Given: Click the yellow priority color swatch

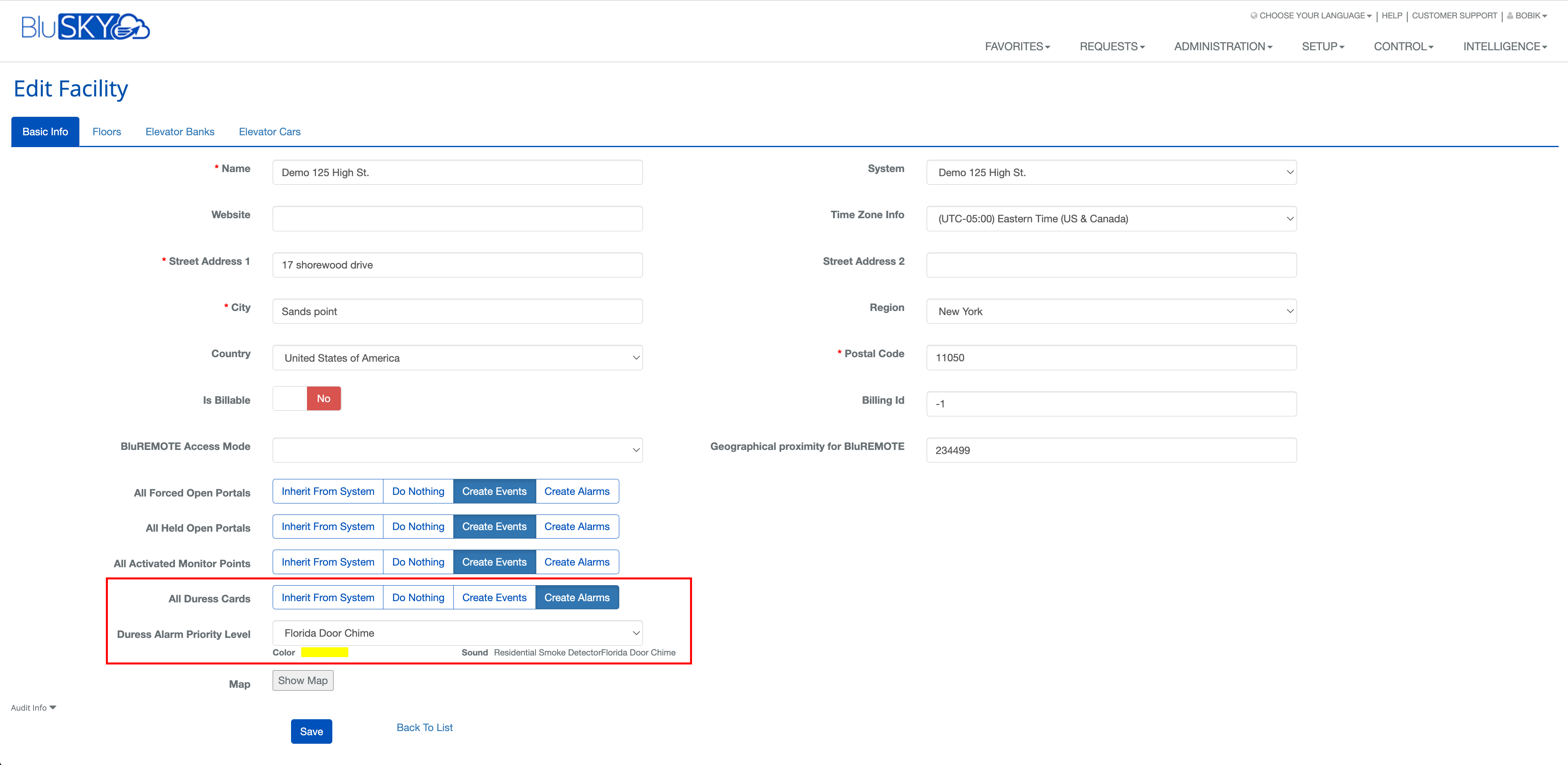Looking at the screenshot, I should [x=325, y=652].
